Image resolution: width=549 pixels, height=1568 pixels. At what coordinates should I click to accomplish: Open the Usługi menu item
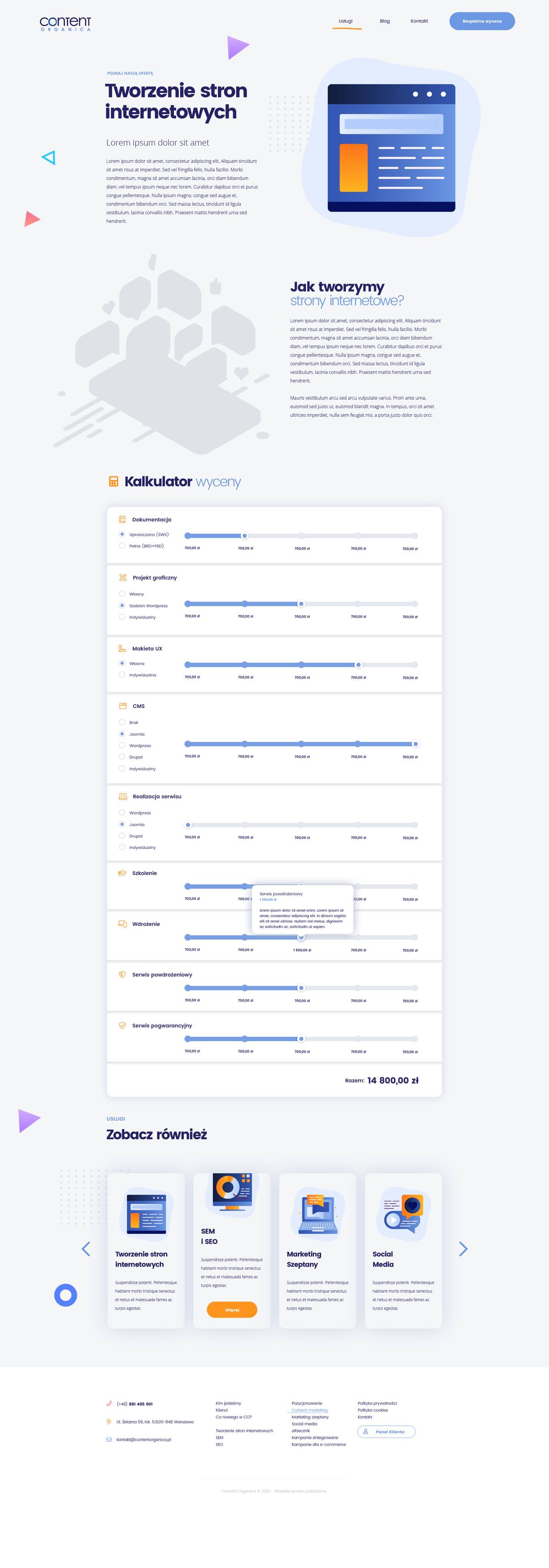coord(346,22)
